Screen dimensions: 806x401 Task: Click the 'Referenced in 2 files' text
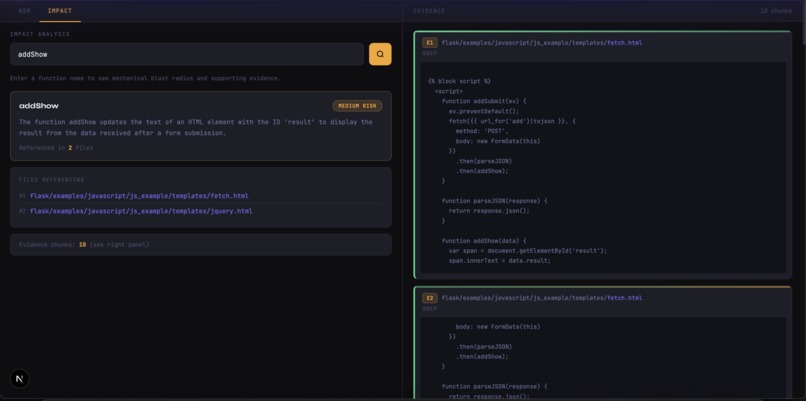click(56, 148)
